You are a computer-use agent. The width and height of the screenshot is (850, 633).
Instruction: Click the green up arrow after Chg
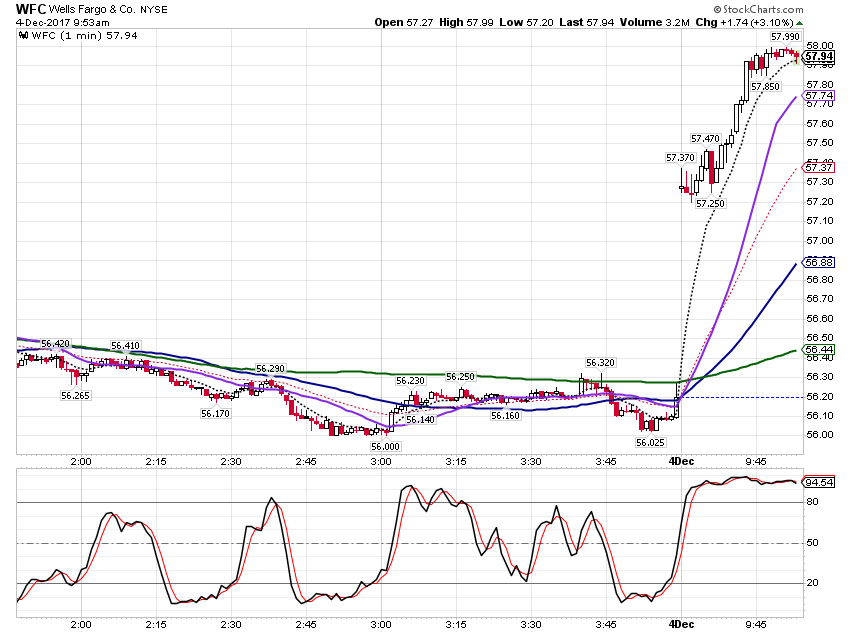800,23
